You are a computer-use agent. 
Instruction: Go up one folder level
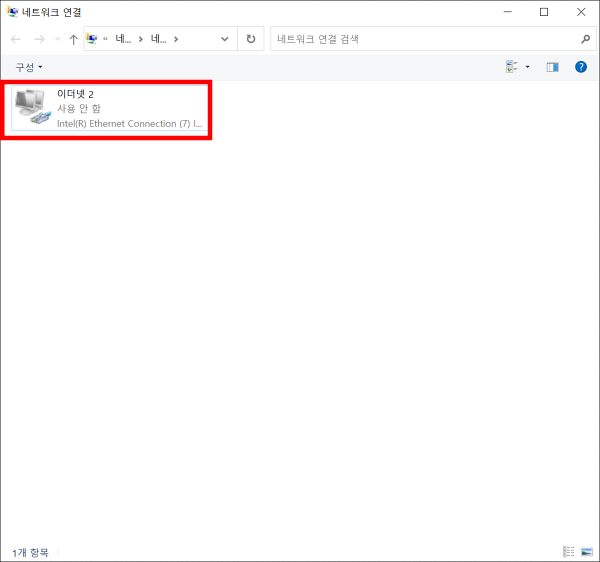73,39
